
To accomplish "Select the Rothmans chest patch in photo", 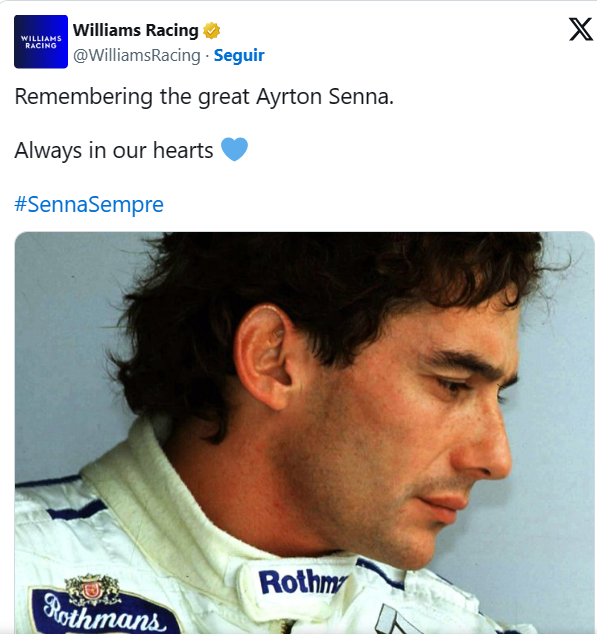I will (104, 611).
